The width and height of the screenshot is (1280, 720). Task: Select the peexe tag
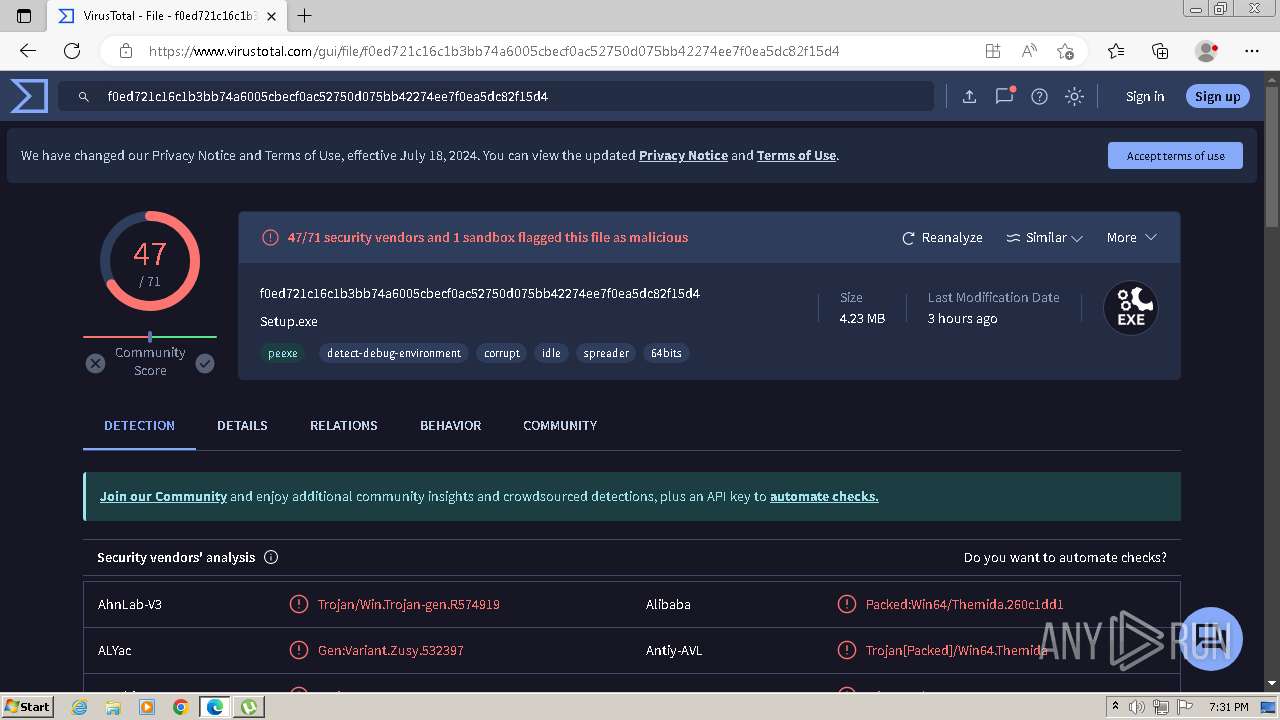click(x=282, y=353)
